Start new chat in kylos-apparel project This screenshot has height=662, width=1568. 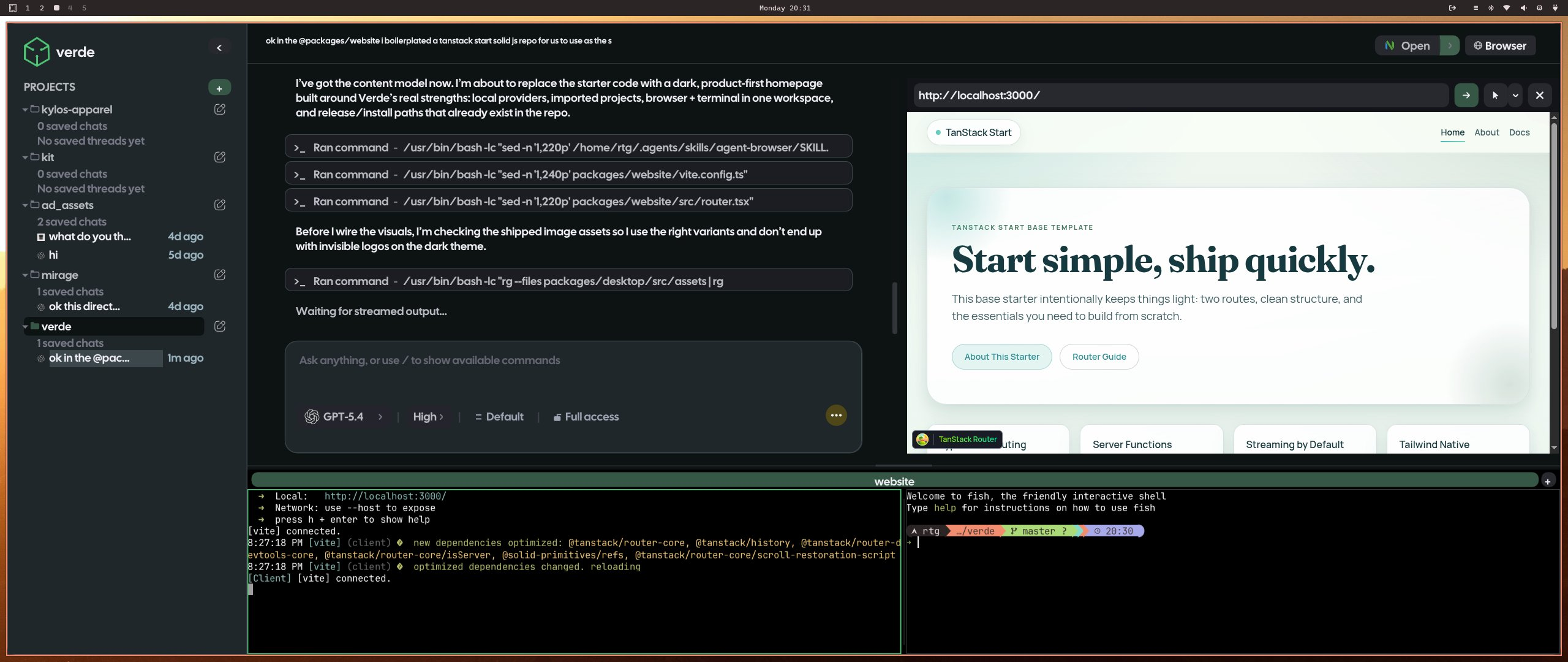point(220,110)
